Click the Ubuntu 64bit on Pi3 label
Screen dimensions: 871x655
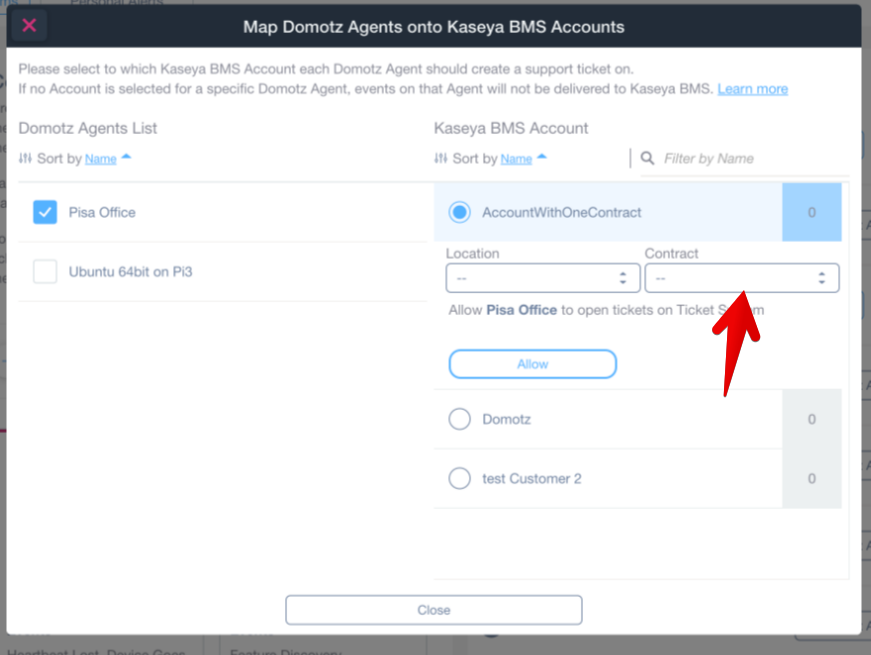[131, 272]
